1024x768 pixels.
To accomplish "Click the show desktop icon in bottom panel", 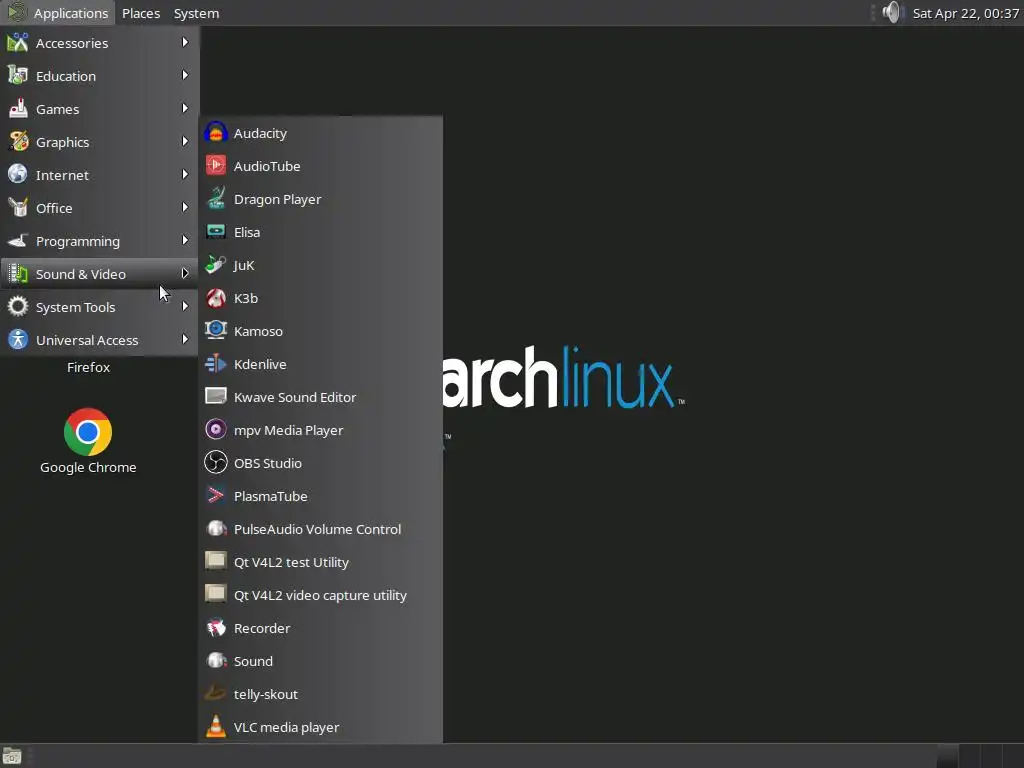I will [x=12, y=756].
